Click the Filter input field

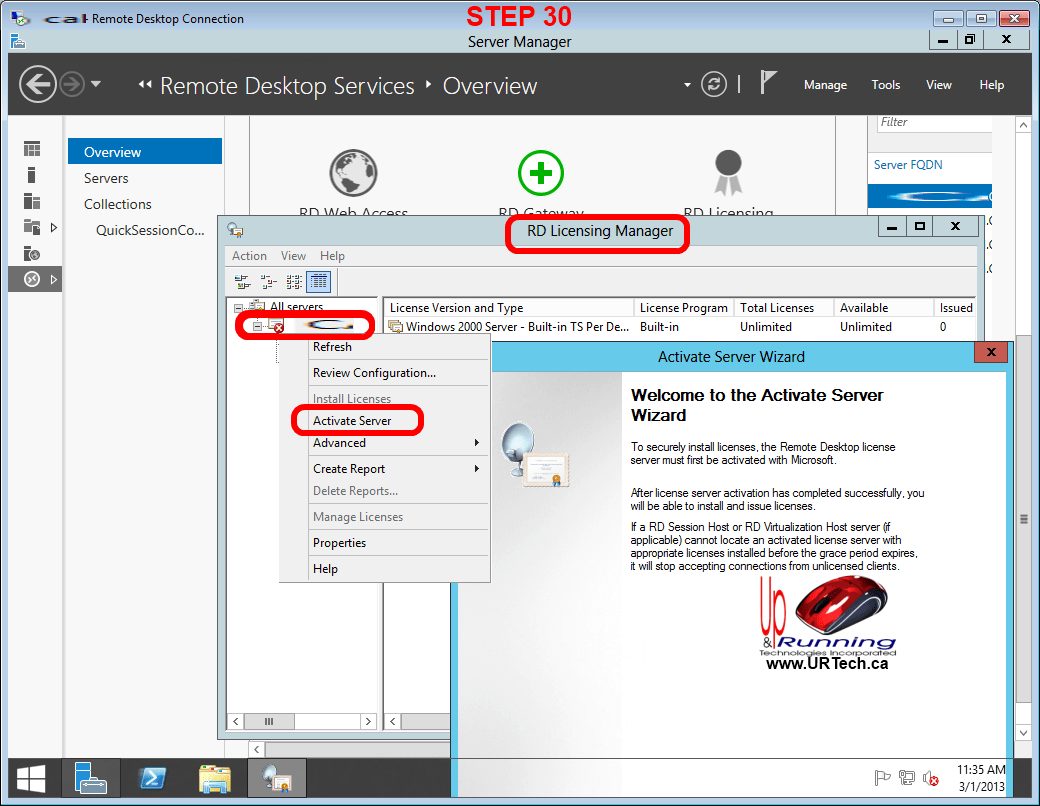coord(933,122)
